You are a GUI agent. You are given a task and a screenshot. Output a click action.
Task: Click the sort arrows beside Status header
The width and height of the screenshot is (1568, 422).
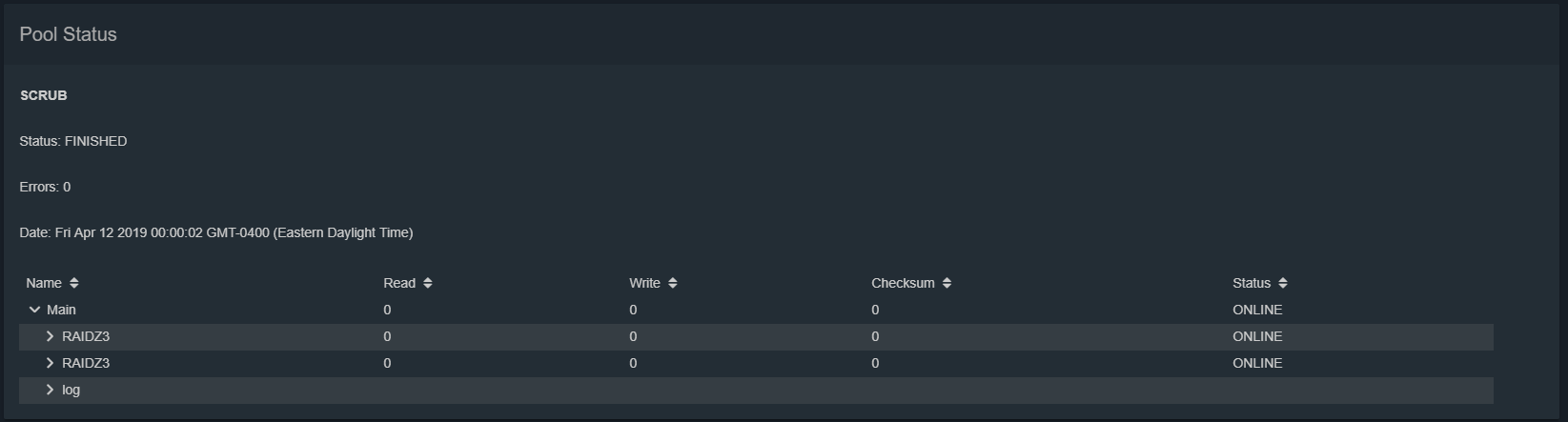click(x=1283, y=283)
